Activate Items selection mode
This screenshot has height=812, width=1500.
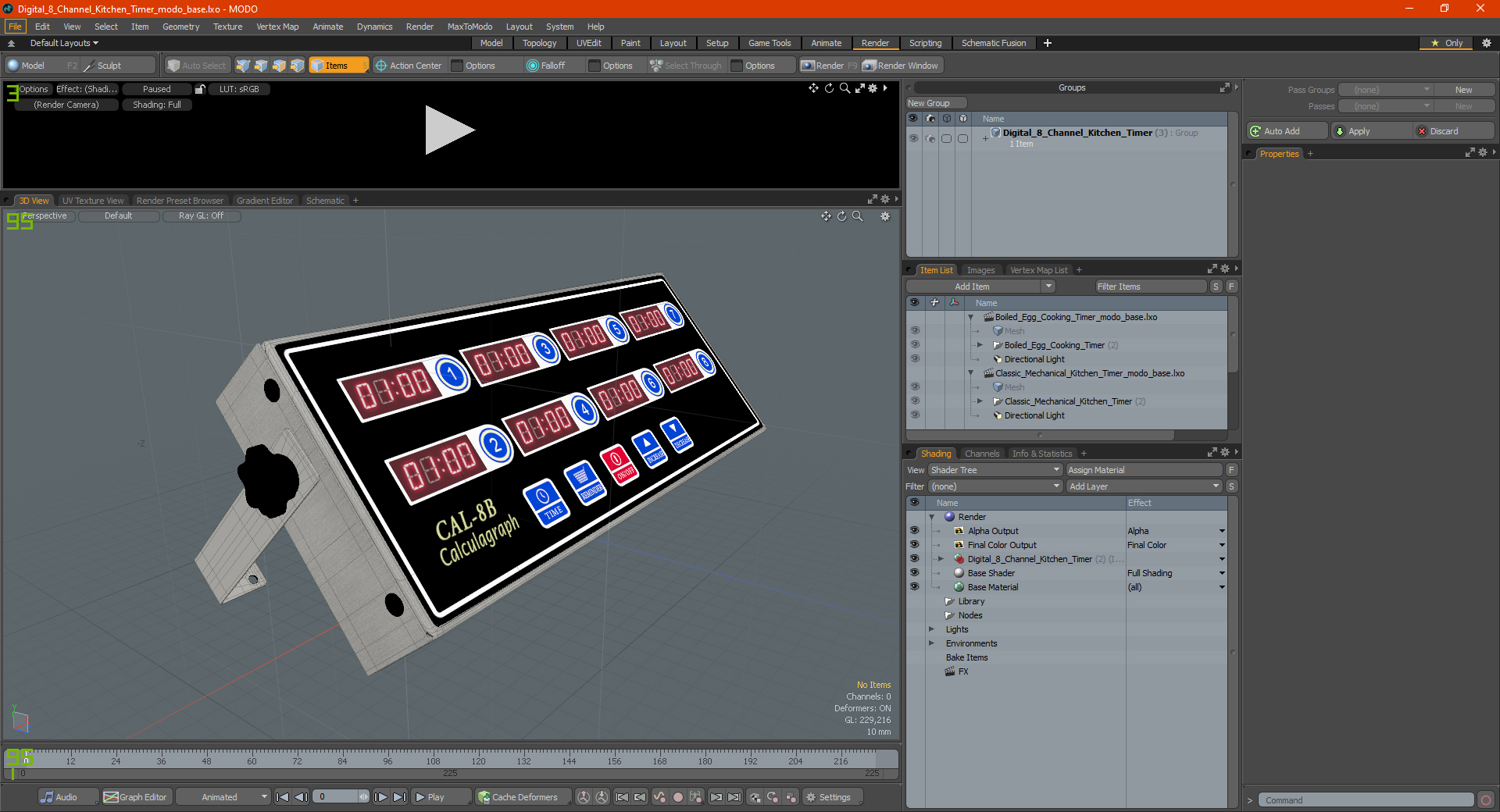(337, 66)
